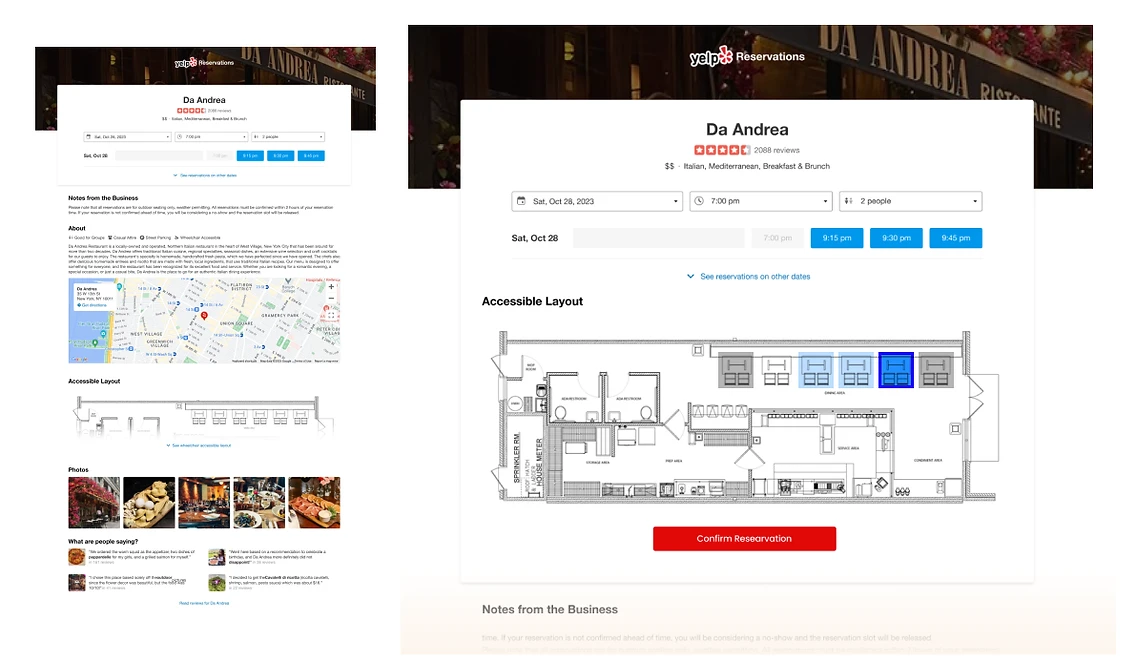The width and height of the screenshot is (1136, 662).
Task: Select the gray table beside the white table
Action: pos(736,369)
